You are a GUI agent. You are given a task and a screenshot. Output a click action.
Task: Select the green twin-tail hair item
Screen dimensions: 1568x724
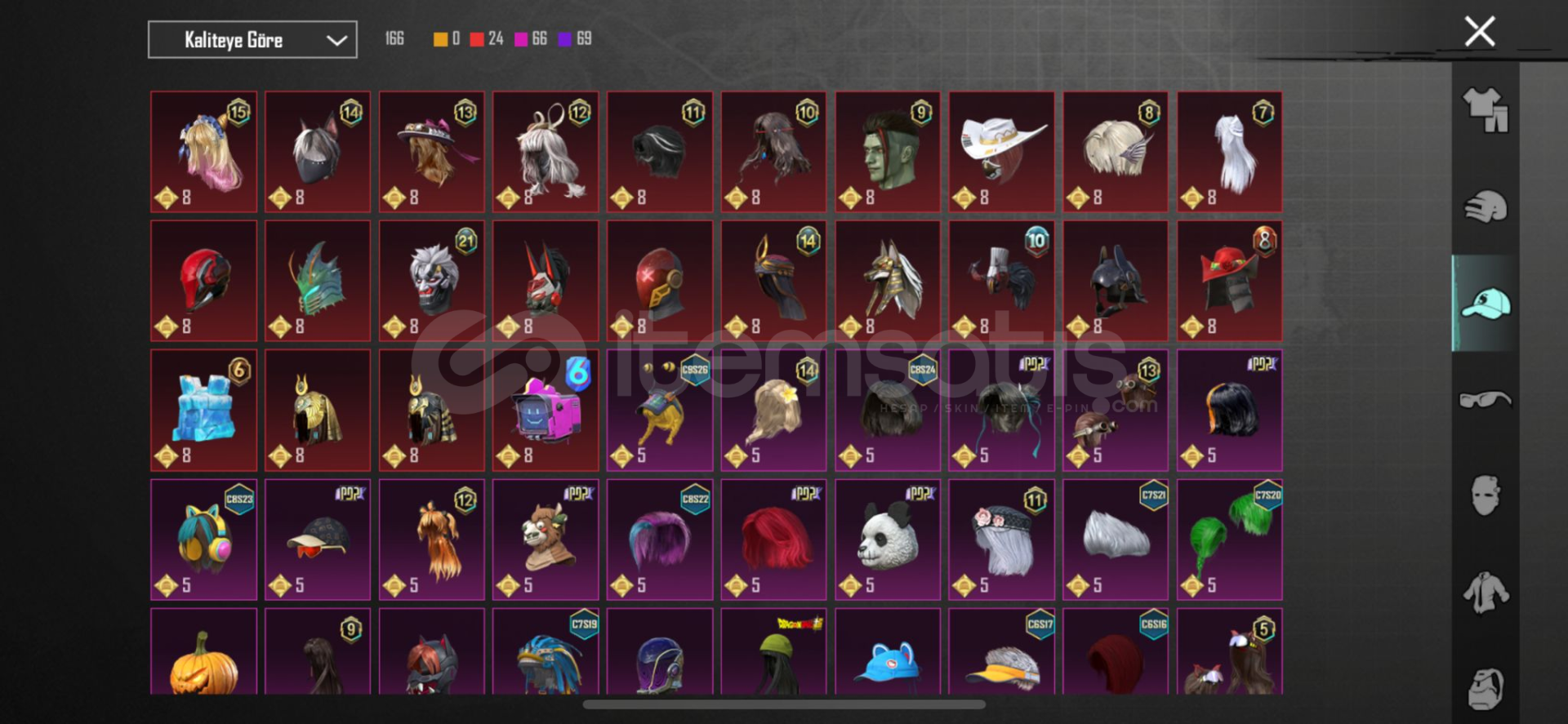[1230, 540]
